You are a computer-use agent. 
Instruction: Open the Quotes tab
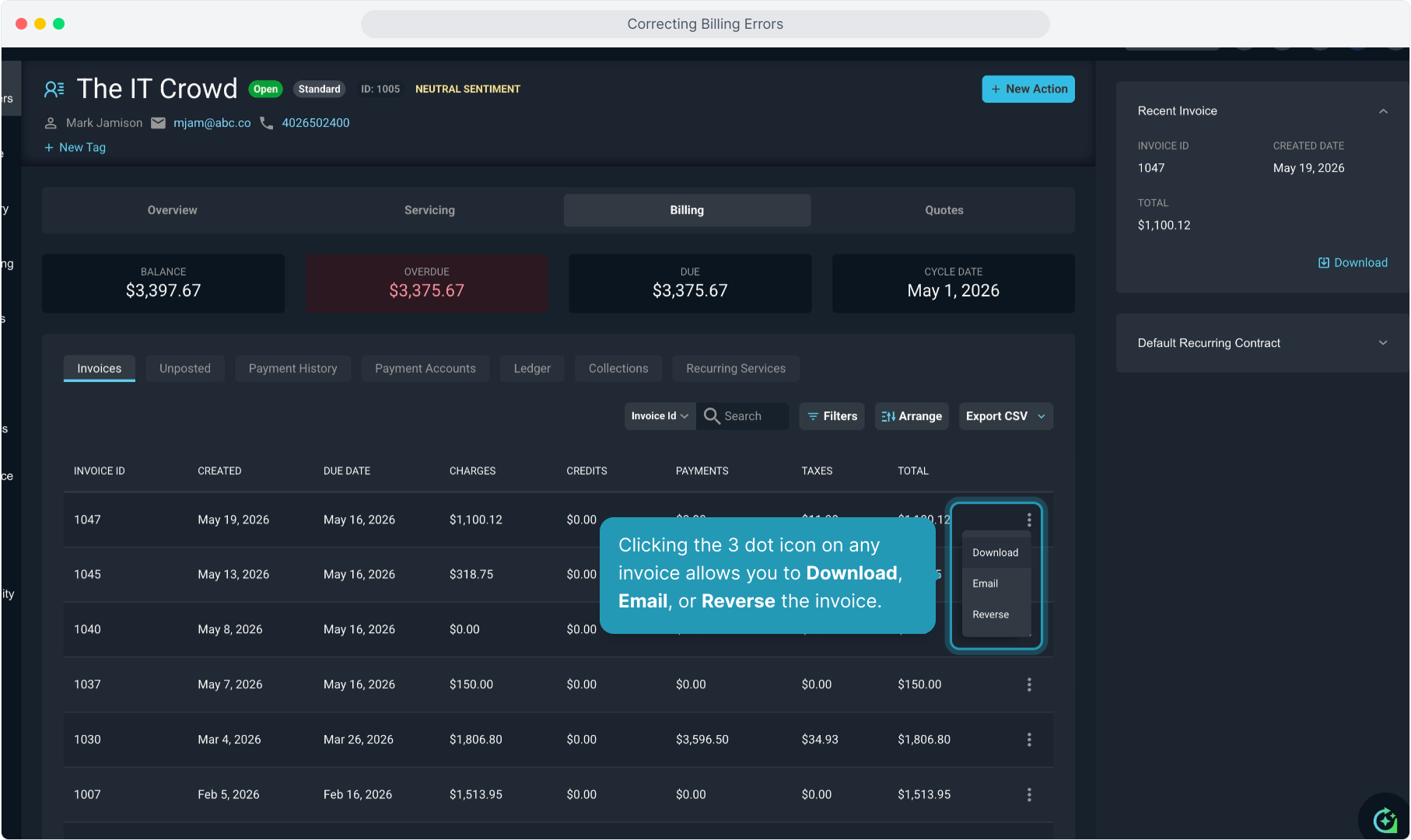click(944, 210)
